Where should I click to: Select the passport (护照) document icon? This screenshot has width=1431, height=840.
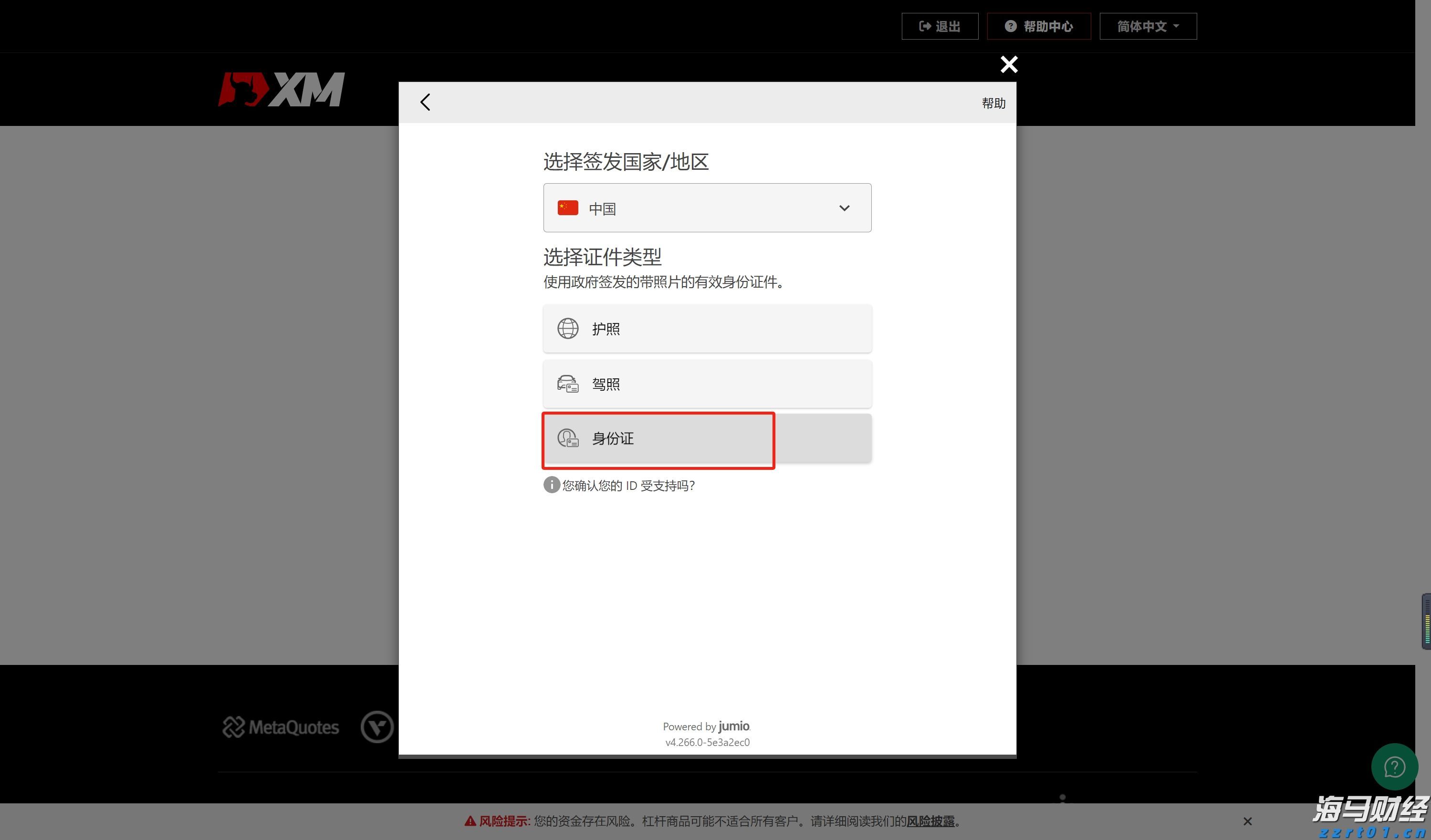[x=567, y=328]
